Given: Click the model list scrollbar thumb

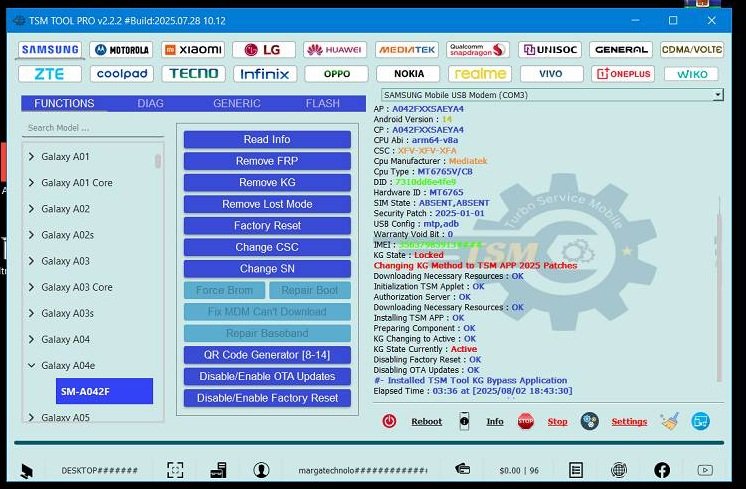Looking at the screenshot, I should pyautogui.click(x=157, y=161).
